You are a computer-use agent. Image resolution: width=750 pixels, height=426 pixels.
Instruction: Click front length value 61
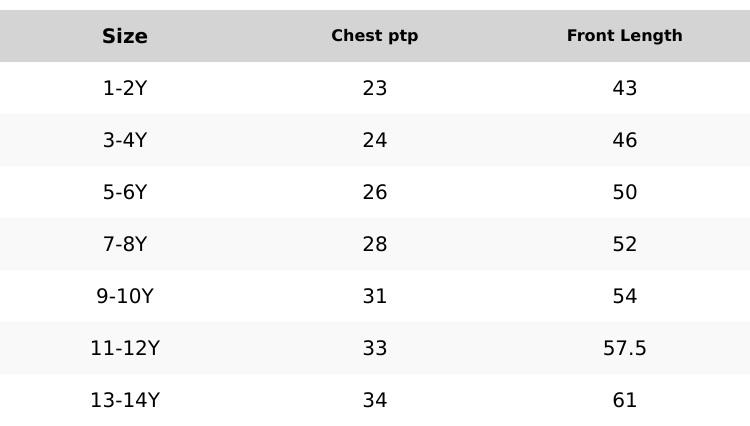tap(625, 400)
